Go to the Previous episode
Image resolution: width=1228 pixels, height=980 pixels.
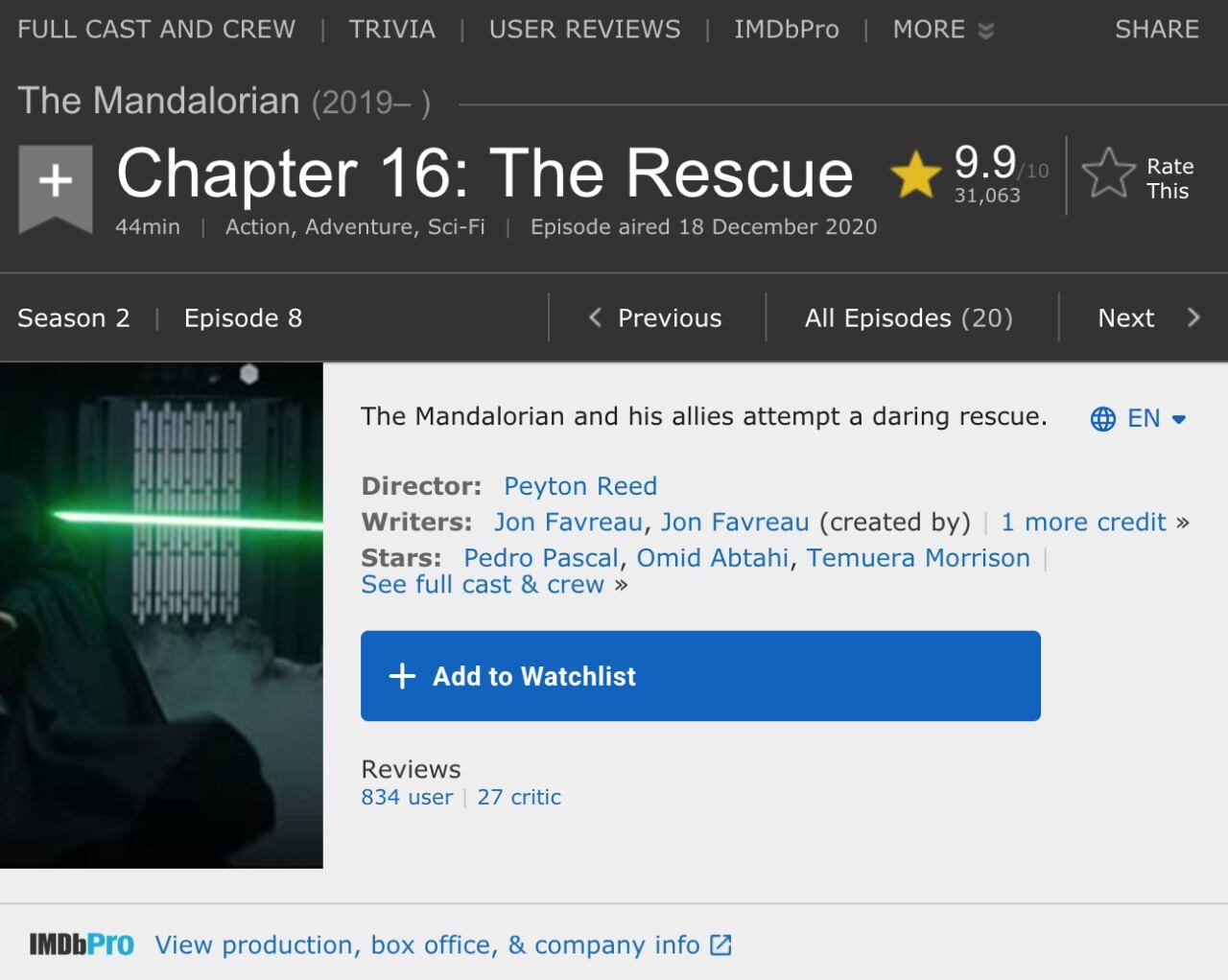point(656,318)
